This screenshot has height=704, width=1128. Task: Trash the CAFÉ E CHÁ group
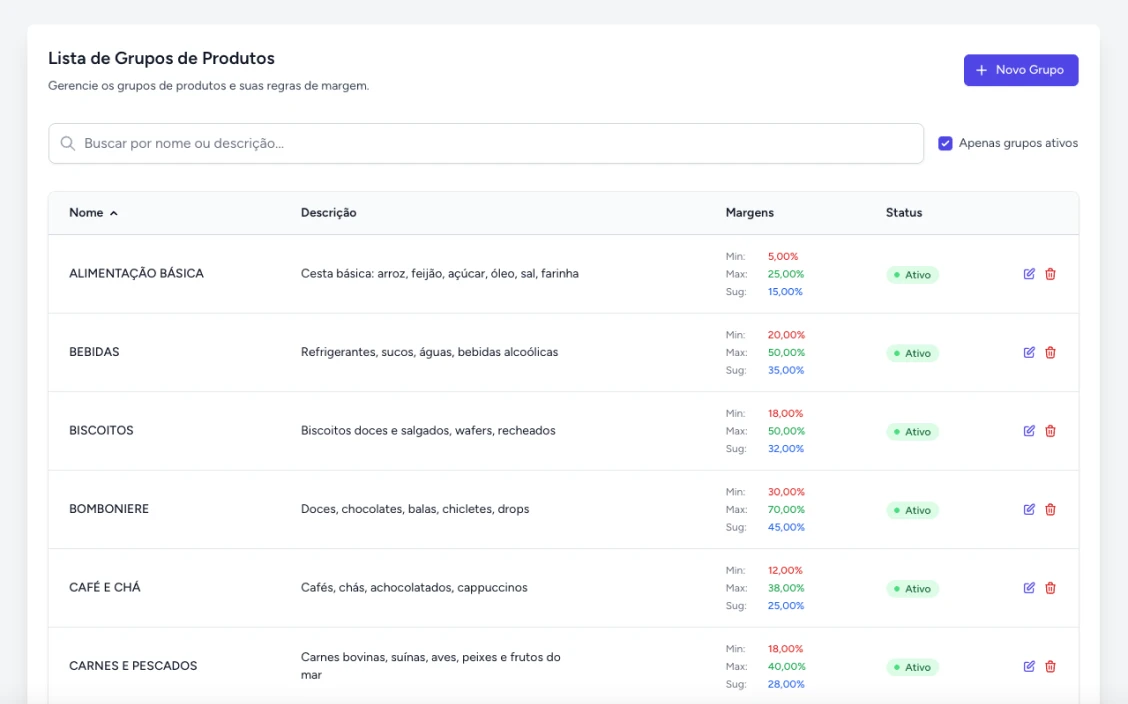[x=1050, y=588]
